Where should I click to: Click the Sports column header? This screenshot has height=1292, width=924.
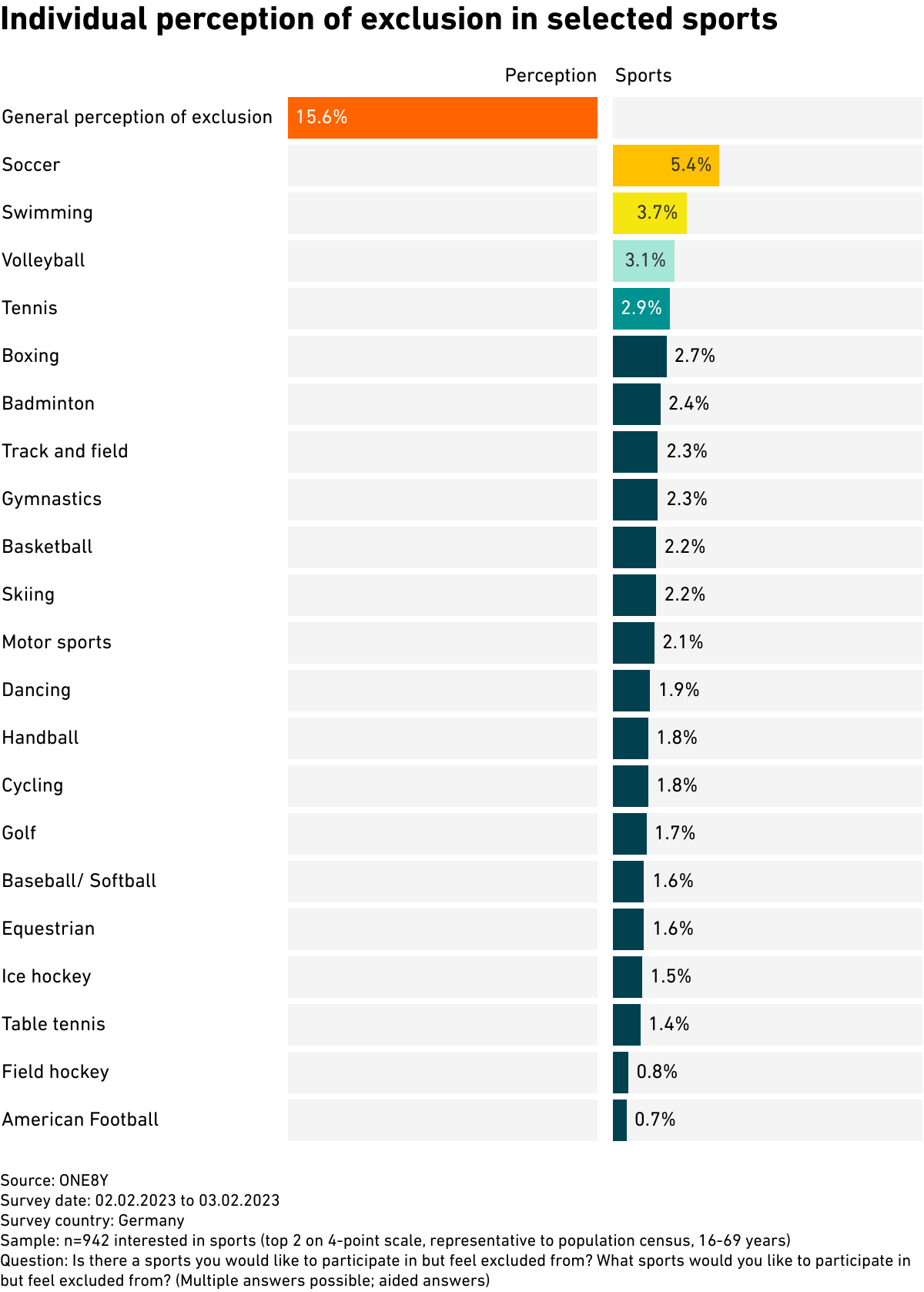point(643,75)
